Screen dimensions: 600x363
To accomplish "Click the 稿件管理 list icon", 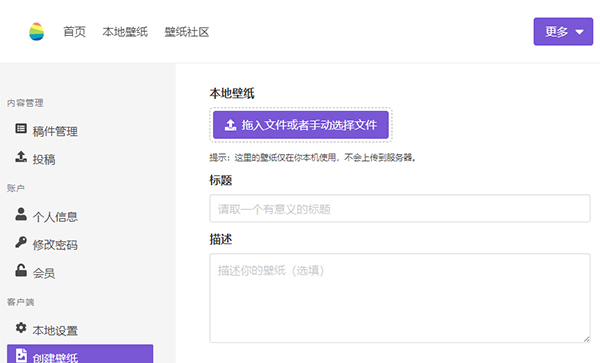I will coord(21,129).
